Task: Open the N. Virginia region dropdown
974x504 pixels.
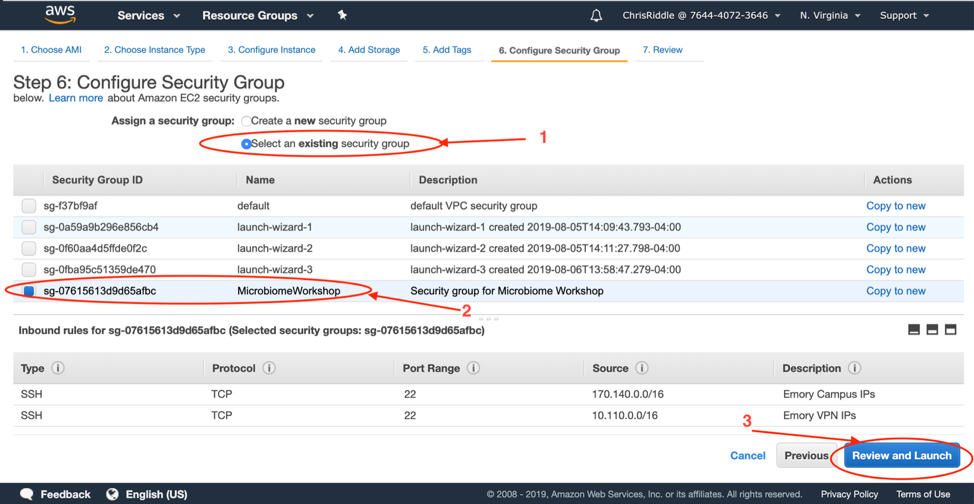Action: coord(830,16)
